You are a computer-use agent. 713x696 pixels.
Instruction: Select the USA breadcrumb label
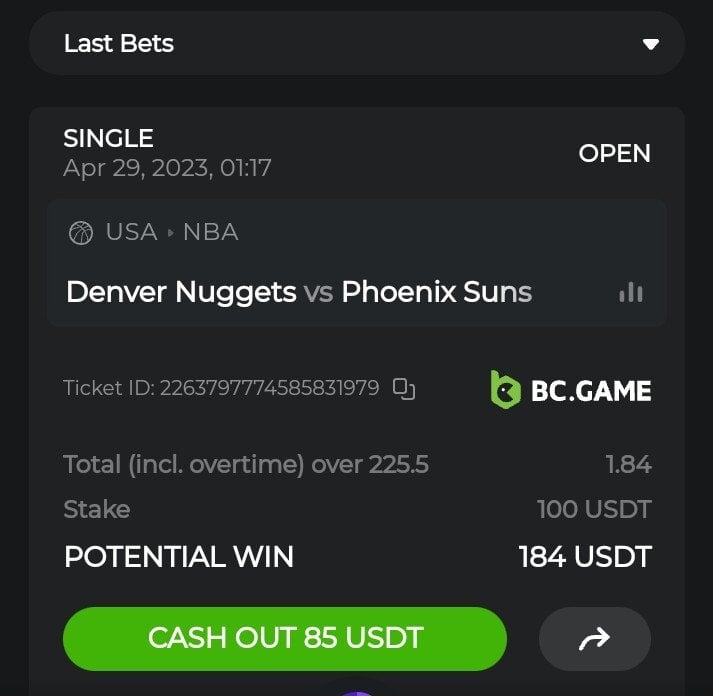(131, 232)
